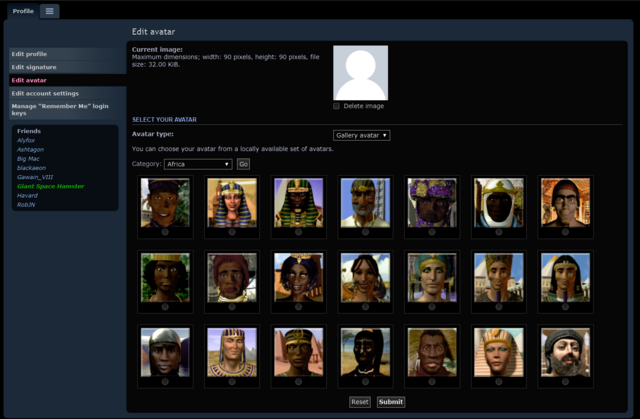Open RobJN friend link

[26, 204]
